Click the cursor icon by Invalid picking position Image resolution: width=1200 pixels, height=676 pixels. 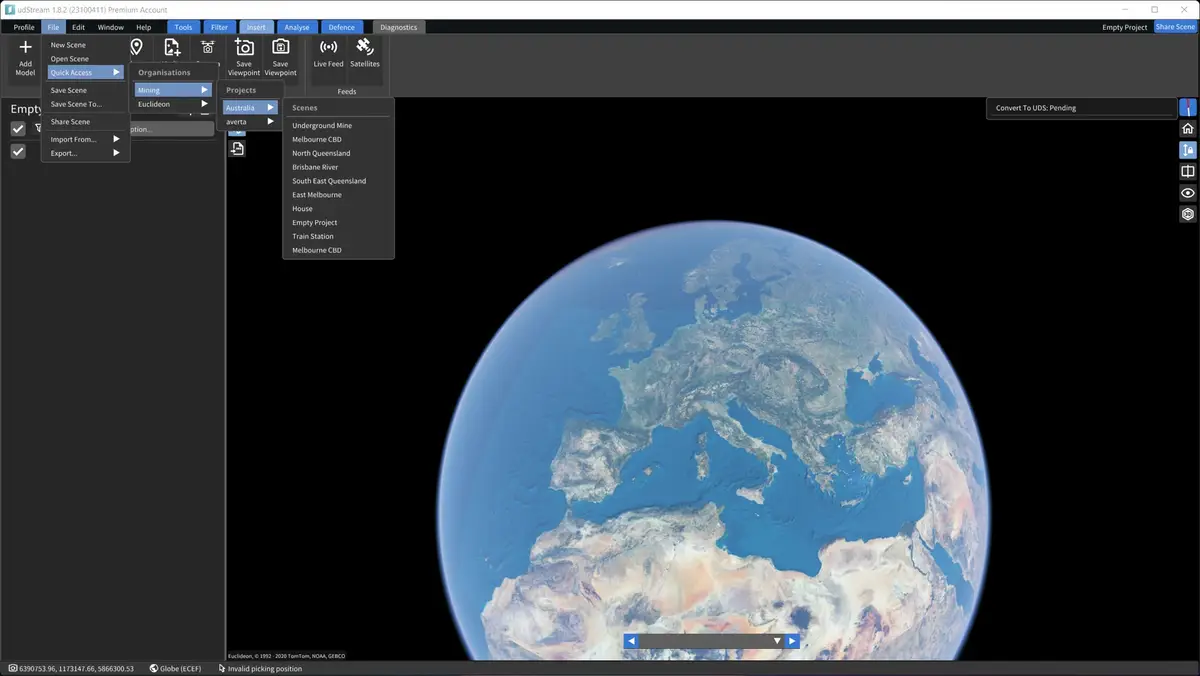click(x=222, y=668)
